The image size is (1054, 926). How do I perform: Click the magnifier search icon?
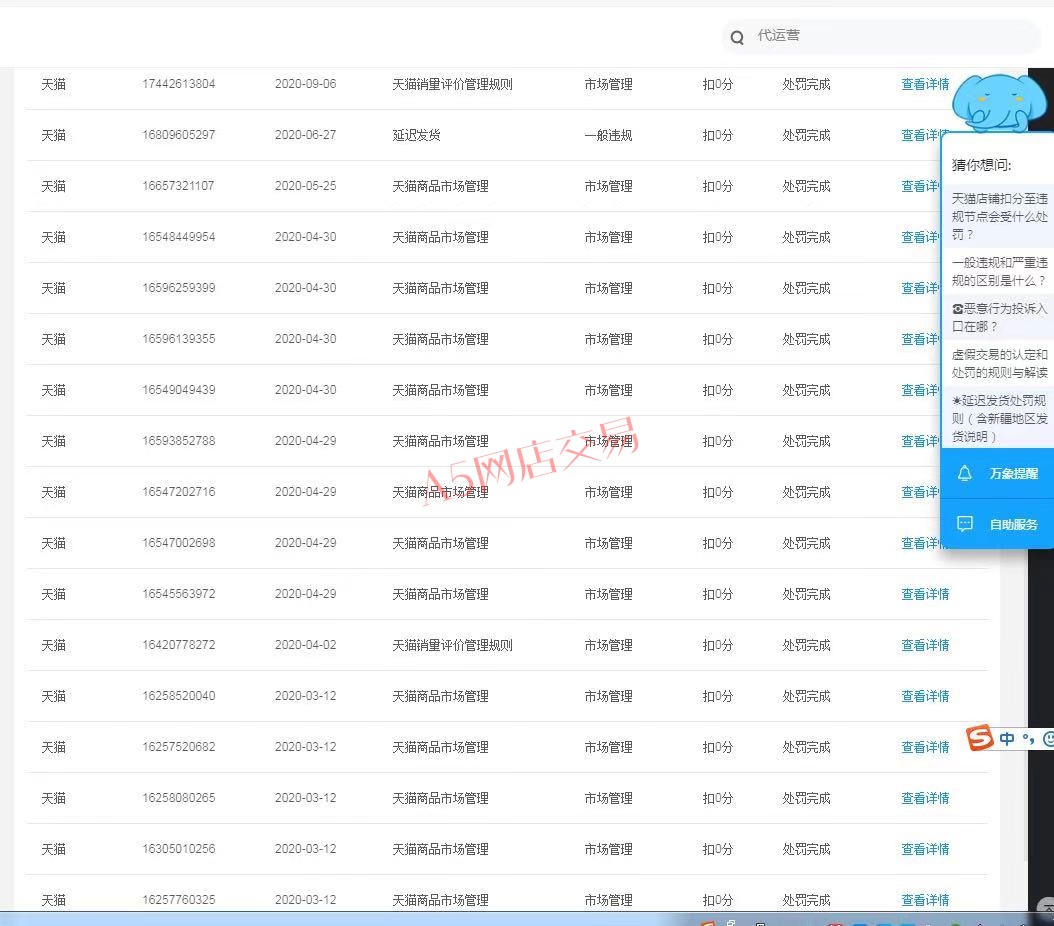[737, 38]
